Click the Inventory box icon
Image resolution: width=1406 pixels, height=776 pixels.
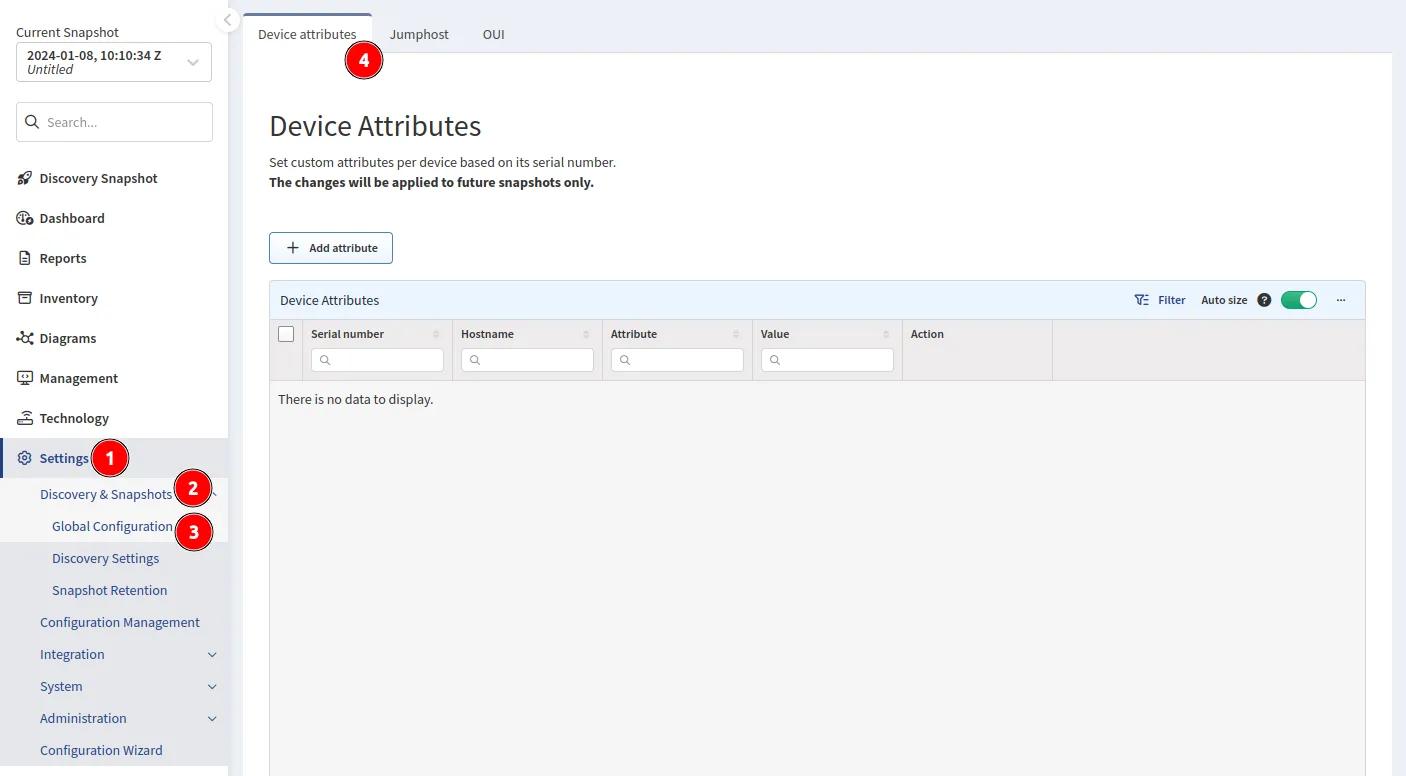(25, 298)
